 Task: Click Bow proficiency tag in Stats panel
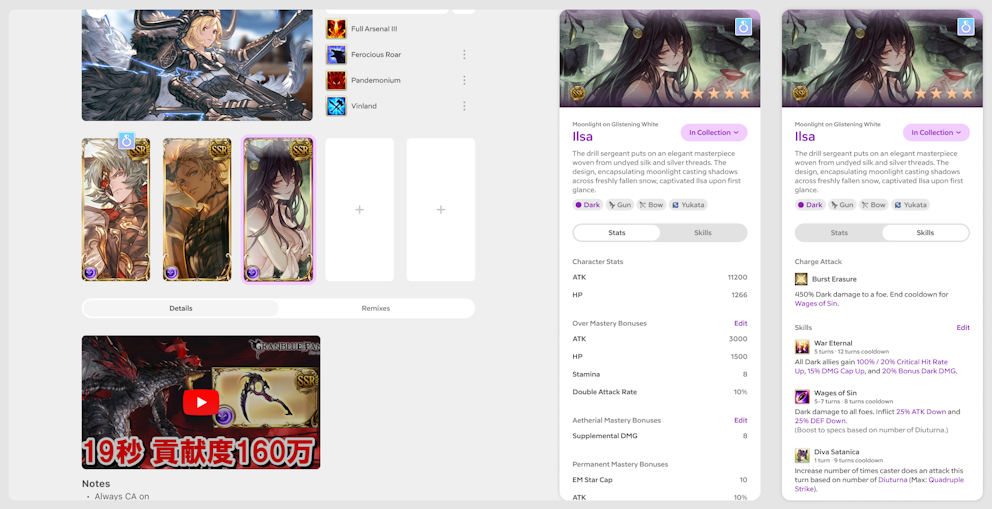click(652, 205)
